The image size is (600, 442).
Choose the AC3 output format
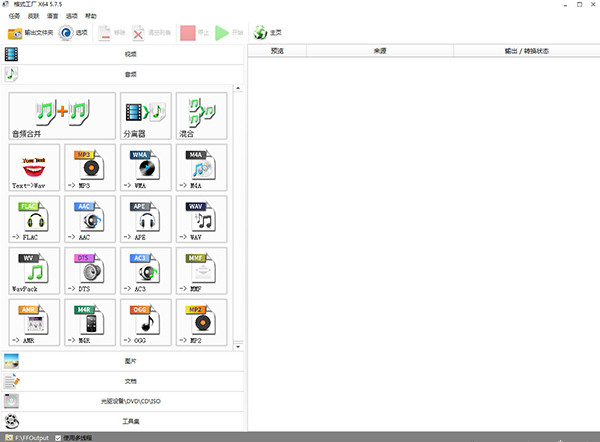point(145,270)
